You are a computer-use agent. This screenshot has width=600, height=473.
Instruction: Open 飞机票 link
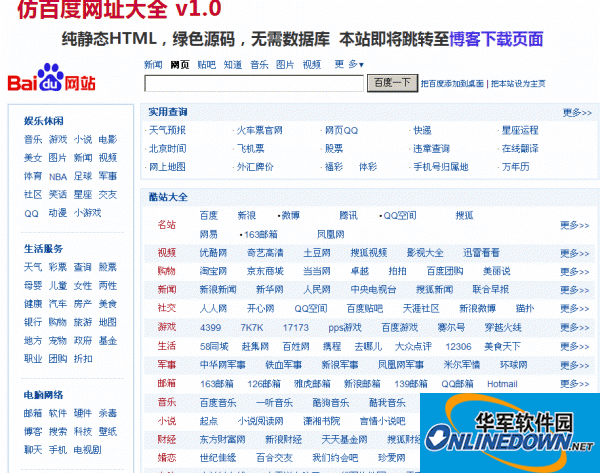tap(250, 148)
